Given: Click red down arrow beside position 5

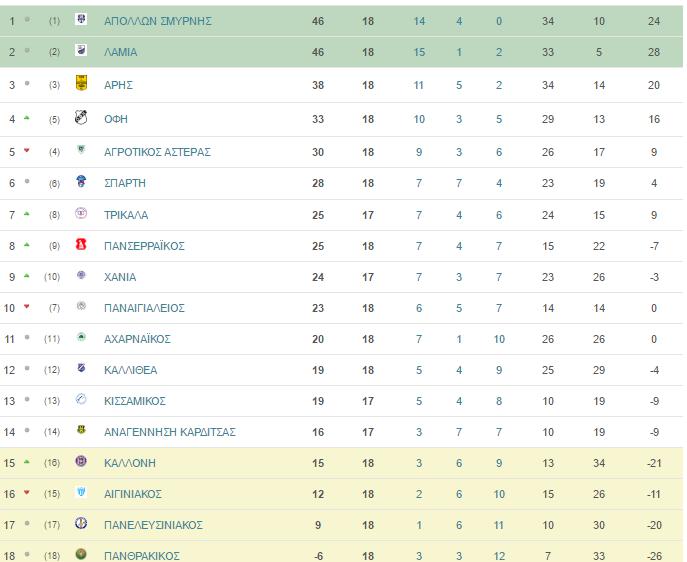Looking at the screenshot, I should [x=27, y=151].
